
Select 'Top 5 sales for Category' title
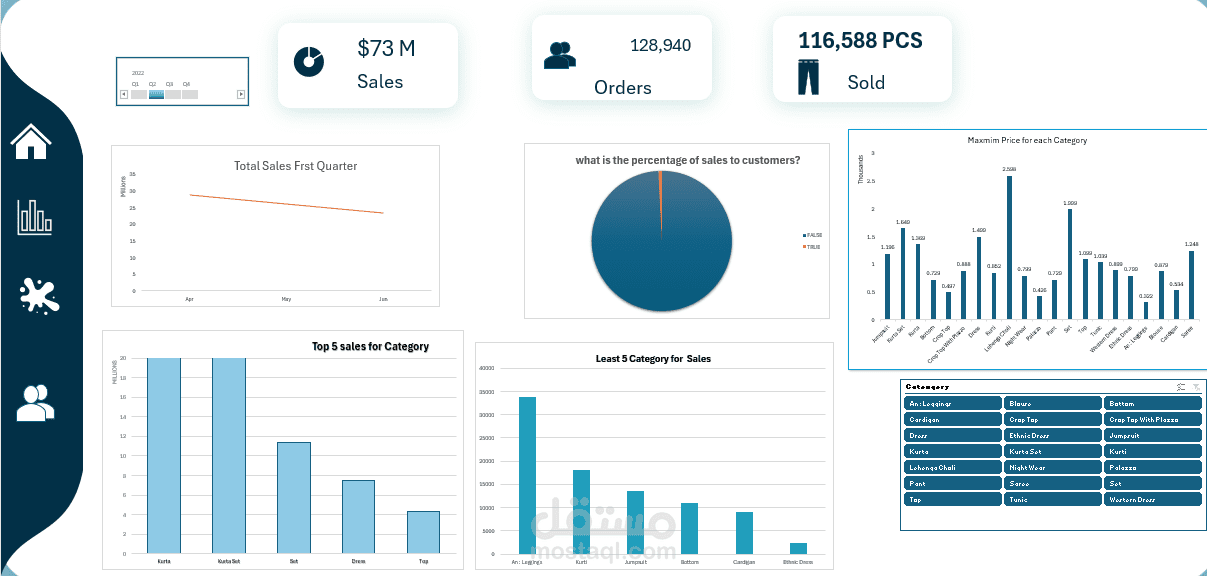[x=370, y=347]
